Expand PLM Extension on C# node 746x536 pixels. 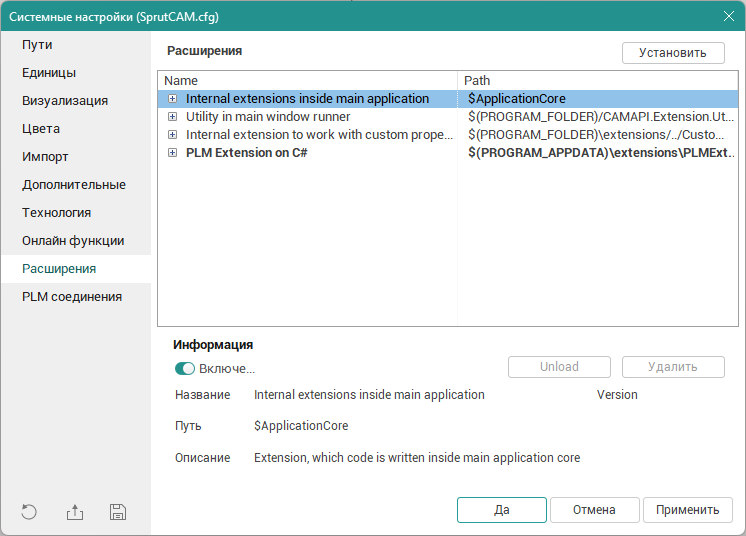coord(173,153)
